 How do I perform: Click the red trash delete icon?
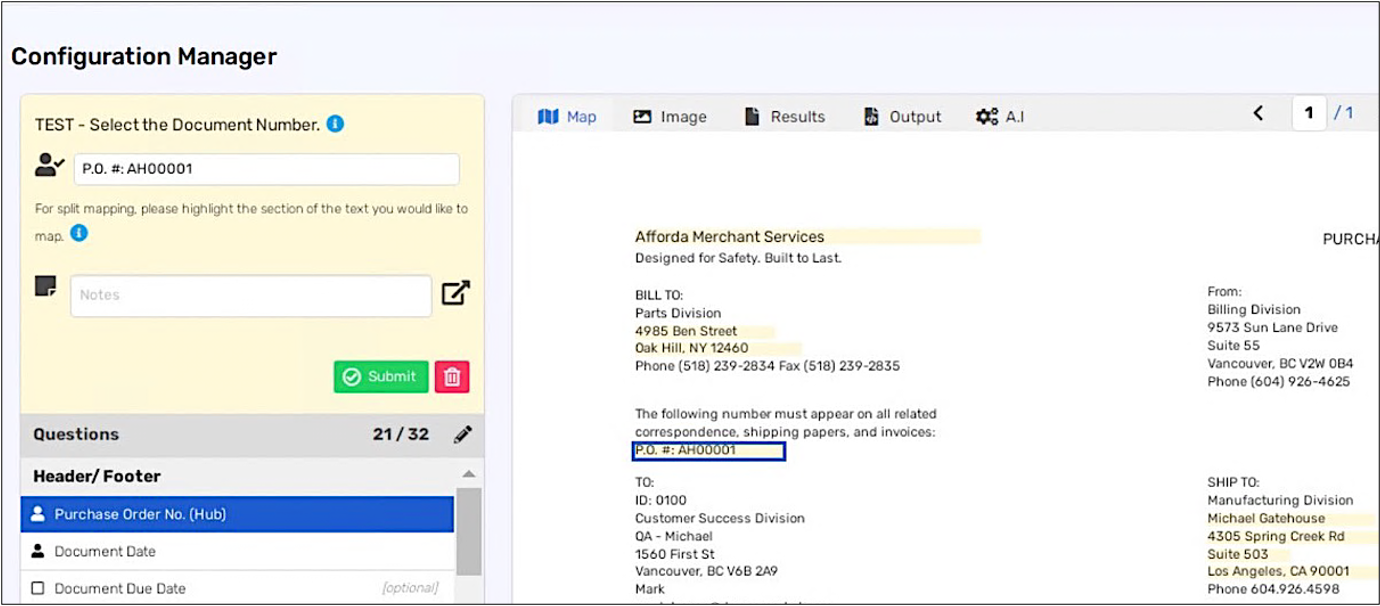point(452,377)
